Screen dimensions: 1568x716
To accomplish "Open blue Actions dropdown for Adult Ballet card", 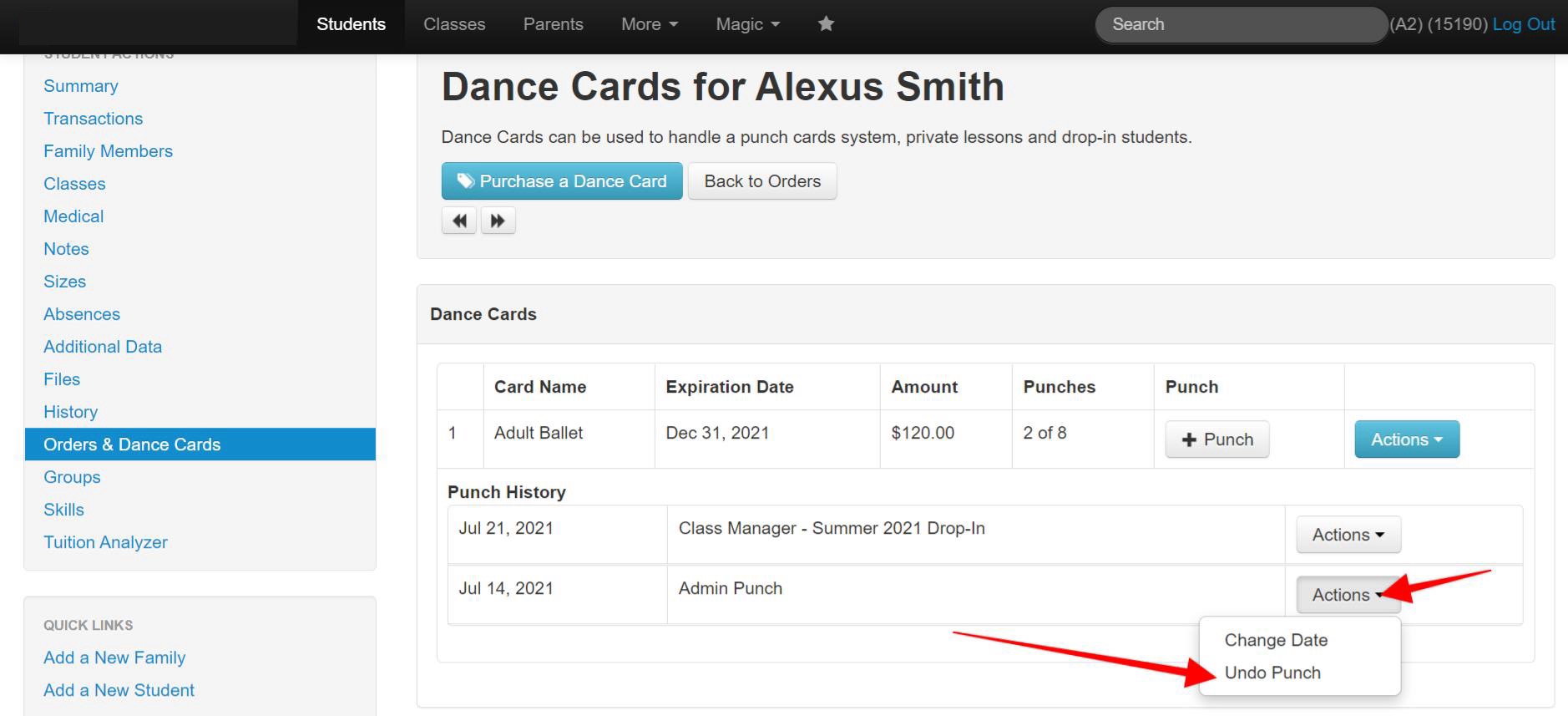I will 1407,439.
